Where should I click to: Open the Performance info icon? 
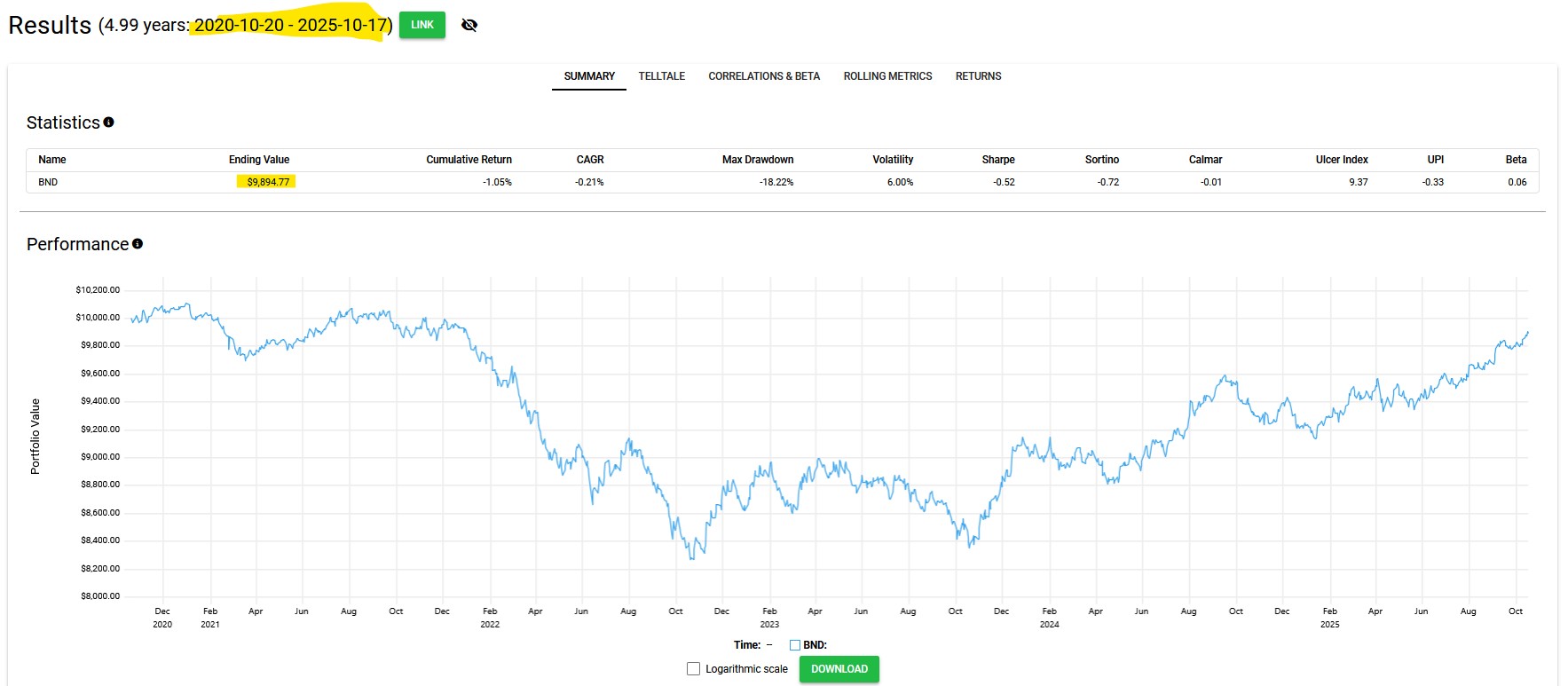(x=138, y=244)
